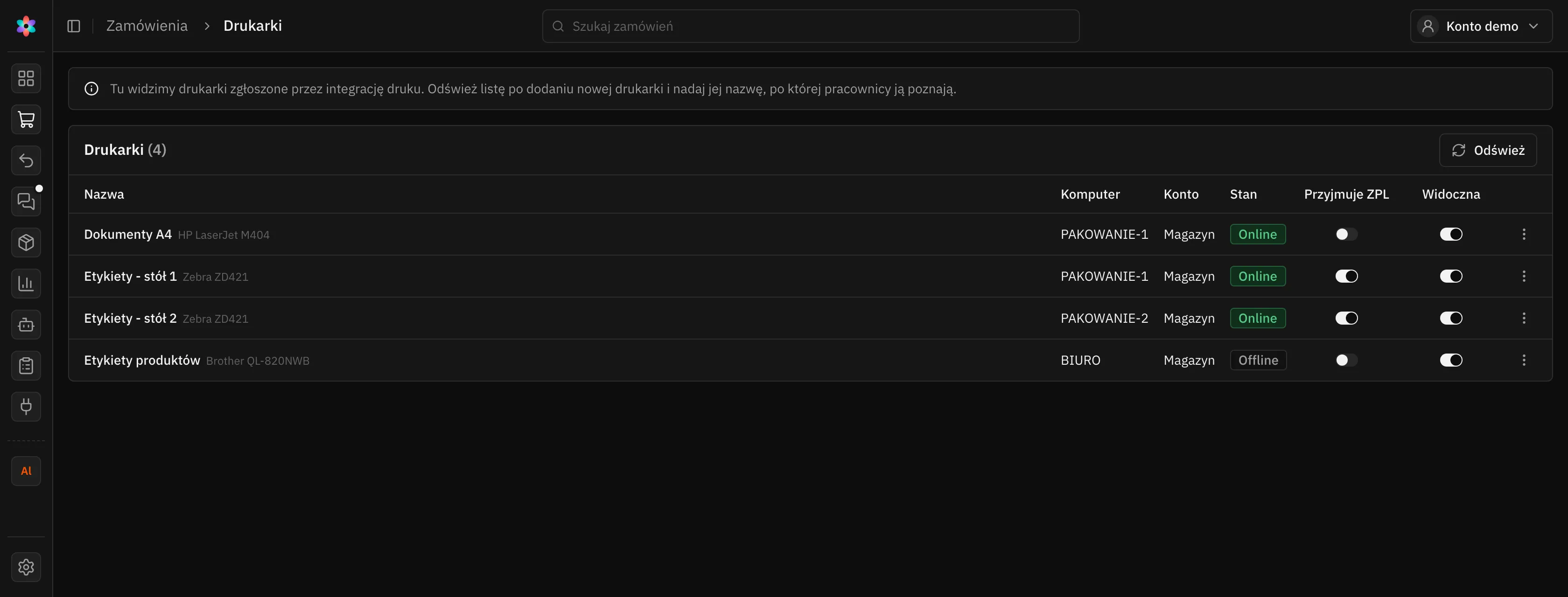Click the PAKOWANIE-2 computer cell
The height and width of the screenshot is (597, 1568).
(1104, 318)
